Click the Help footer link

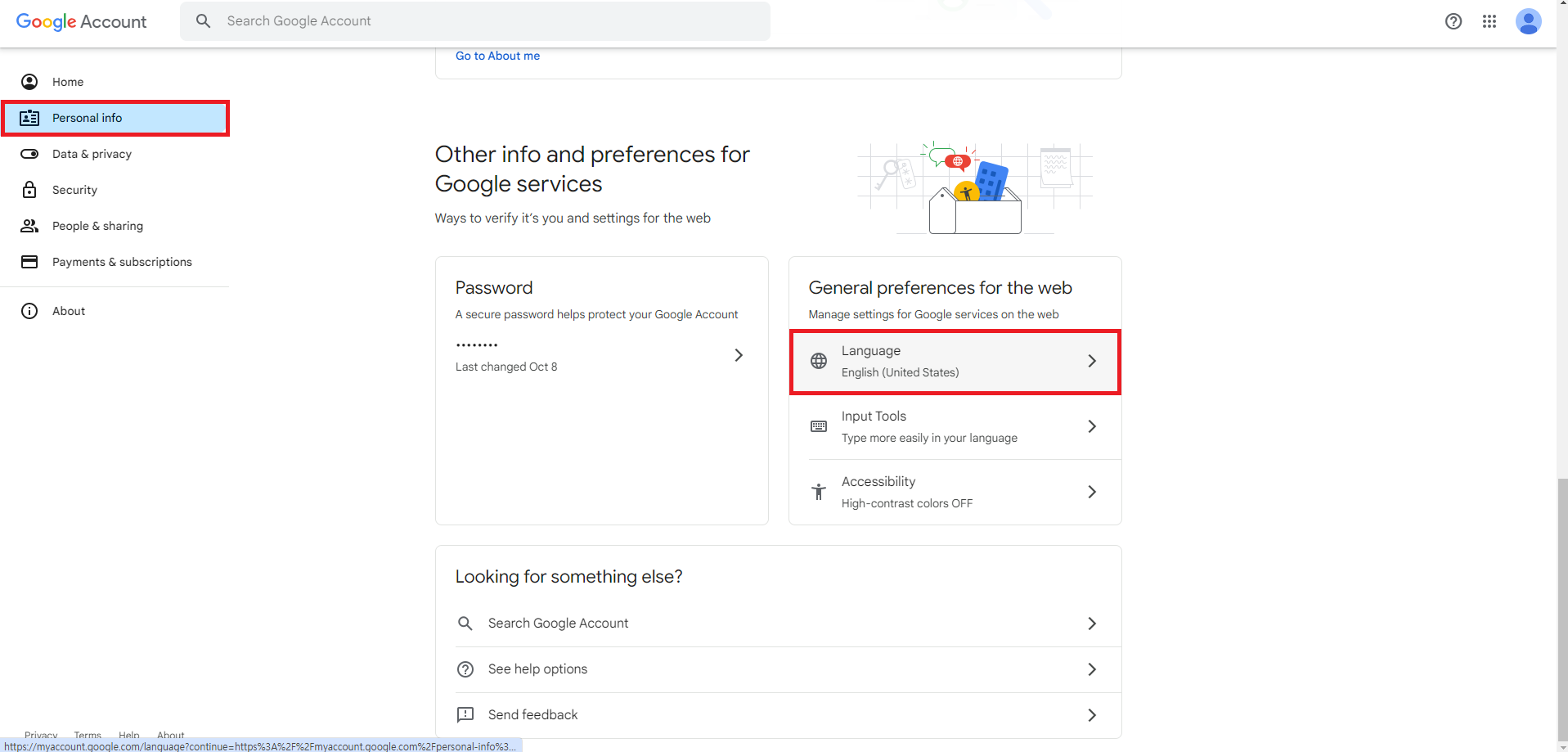coord(129,735)
